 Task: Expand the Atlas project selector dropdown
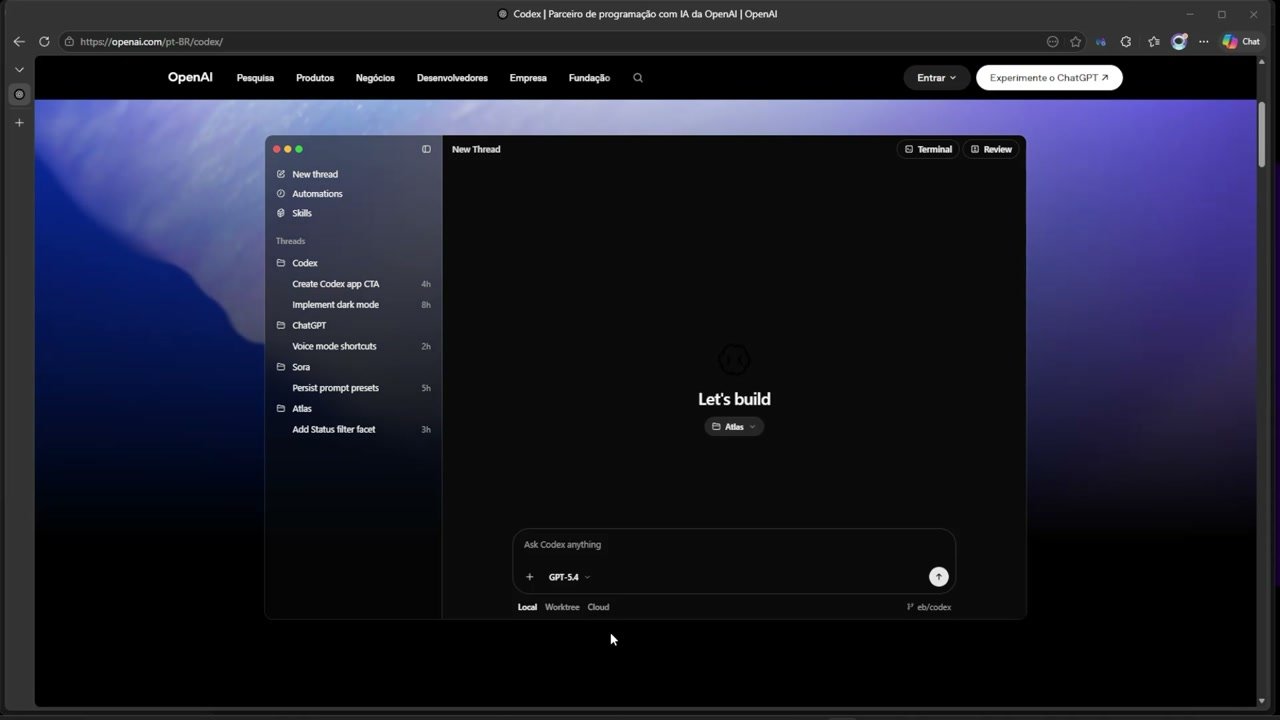point(734,427)
